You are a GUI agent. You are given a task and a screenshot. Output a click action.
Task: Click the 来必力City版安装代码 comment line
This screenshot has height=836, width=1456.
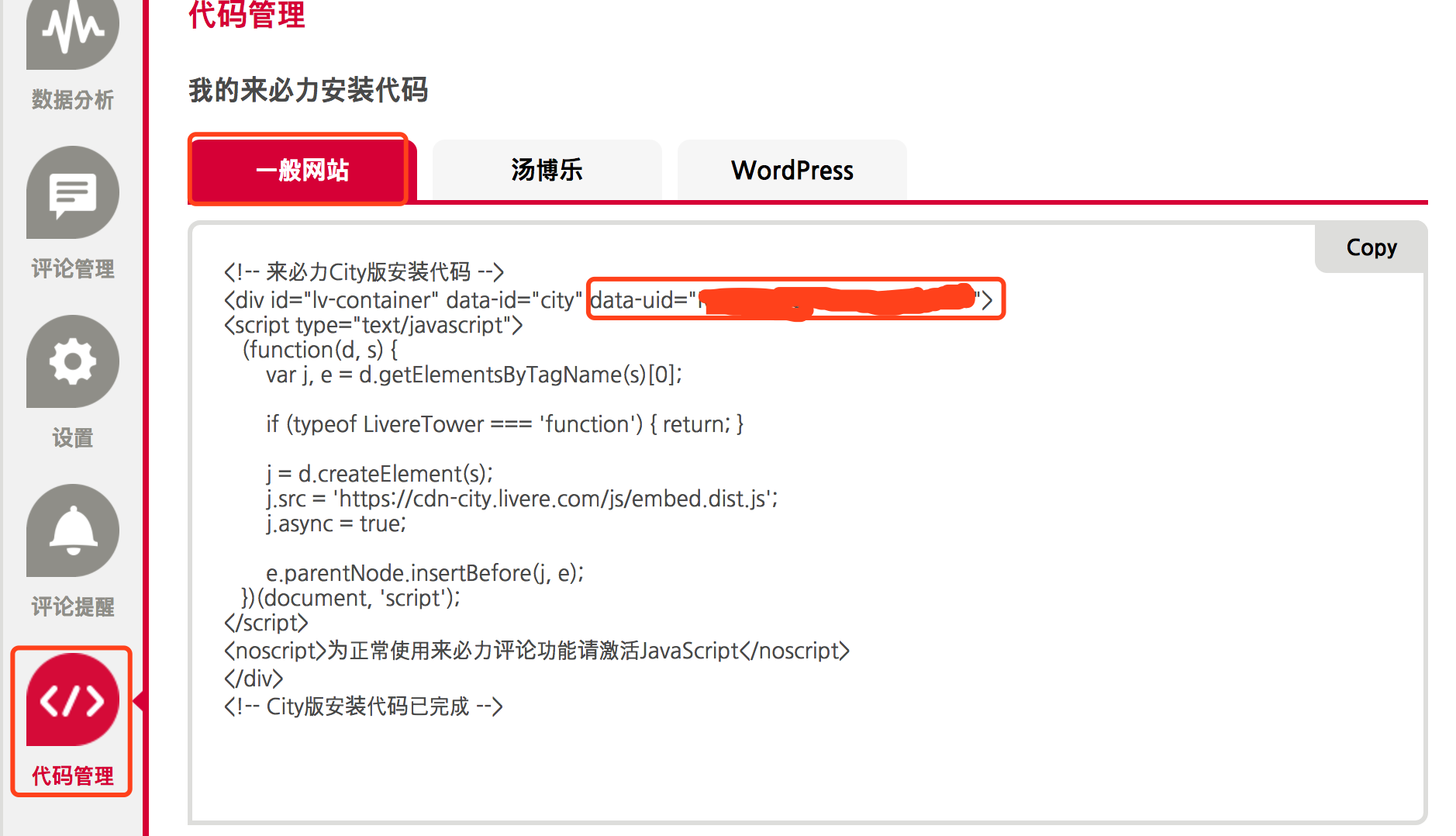(364, 272)
